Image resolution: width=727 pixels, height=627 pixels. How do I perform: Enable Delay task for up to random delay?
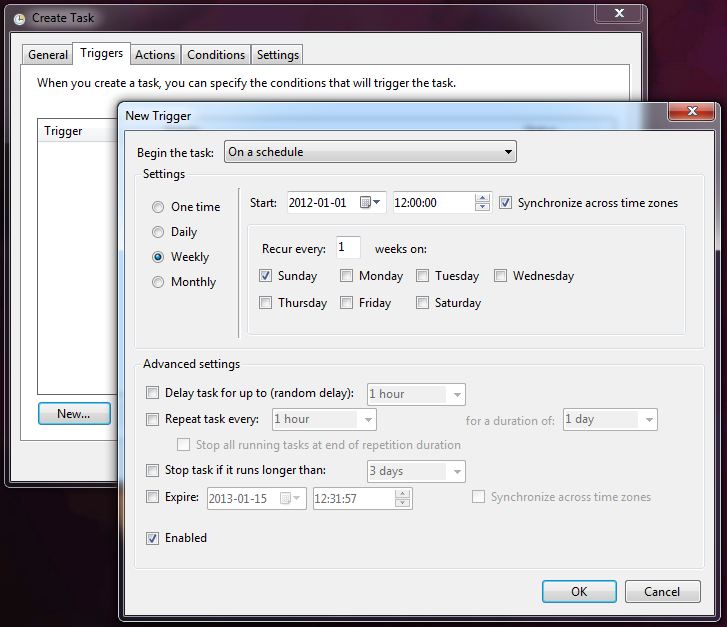pyautogui.click(x=152, y=393)
